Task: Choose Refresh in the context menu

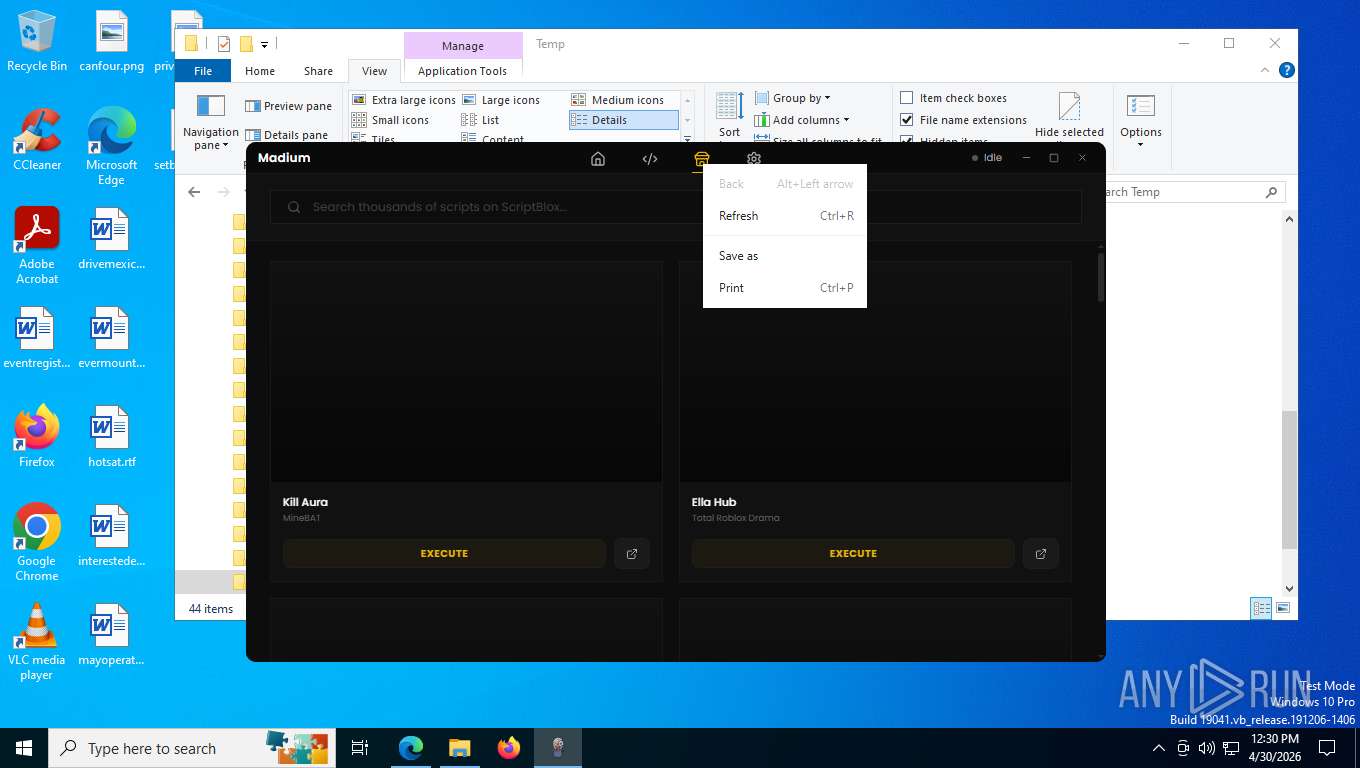Action: click(785, 216)
